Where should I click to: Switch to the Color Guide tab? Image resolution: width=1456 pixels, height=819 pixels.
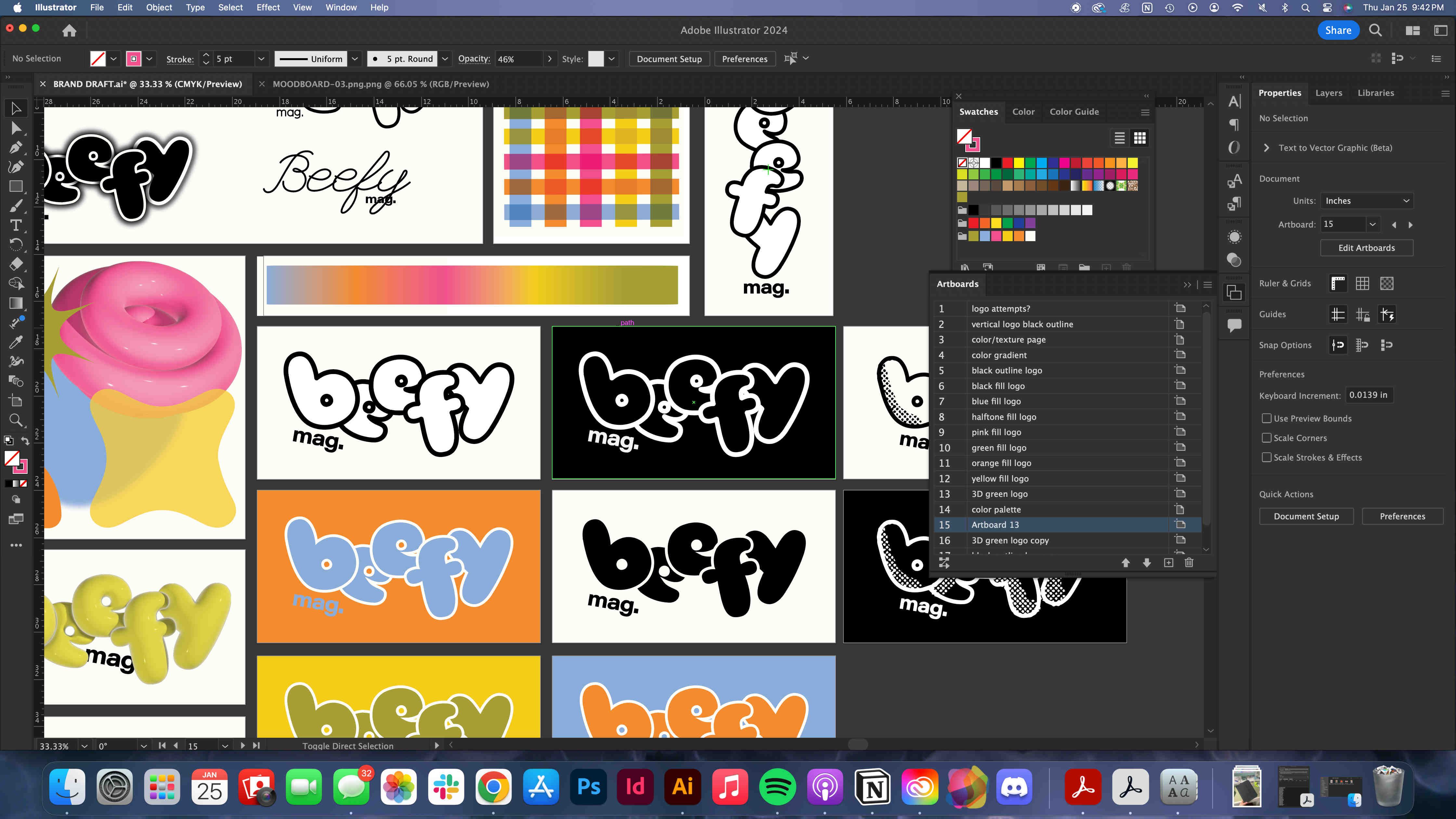1074,111
